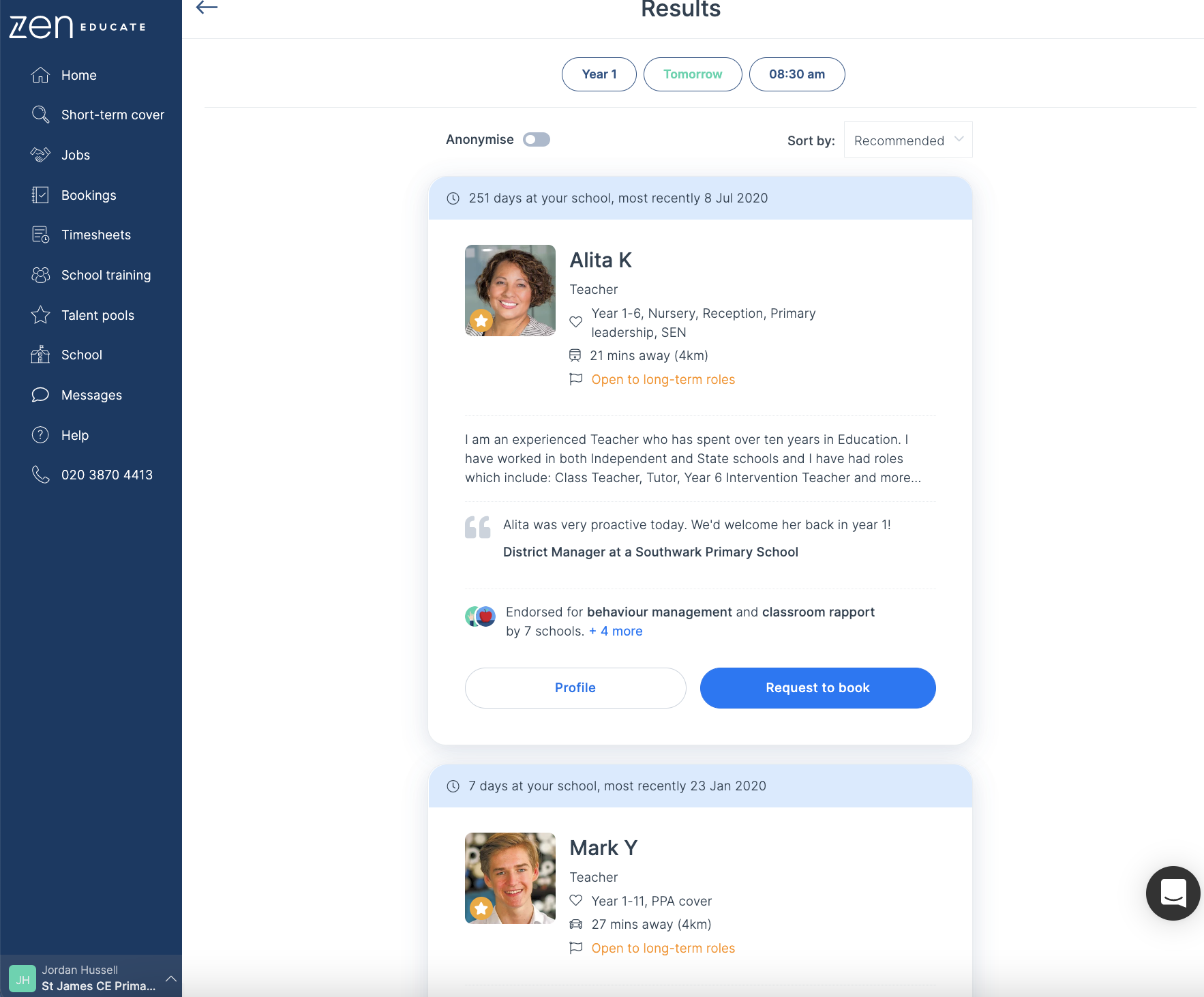Change the Tomorrow date filter
The width and height of the screenshot is (1204, 997).
coord(692,74)
